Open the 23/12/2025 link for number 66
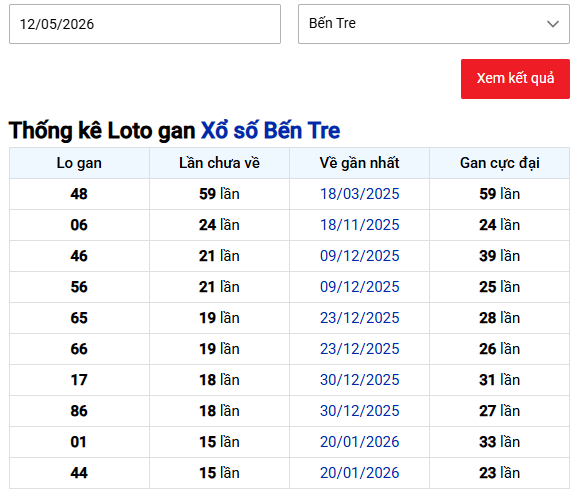The image size is (578, 494). [359, 349]
